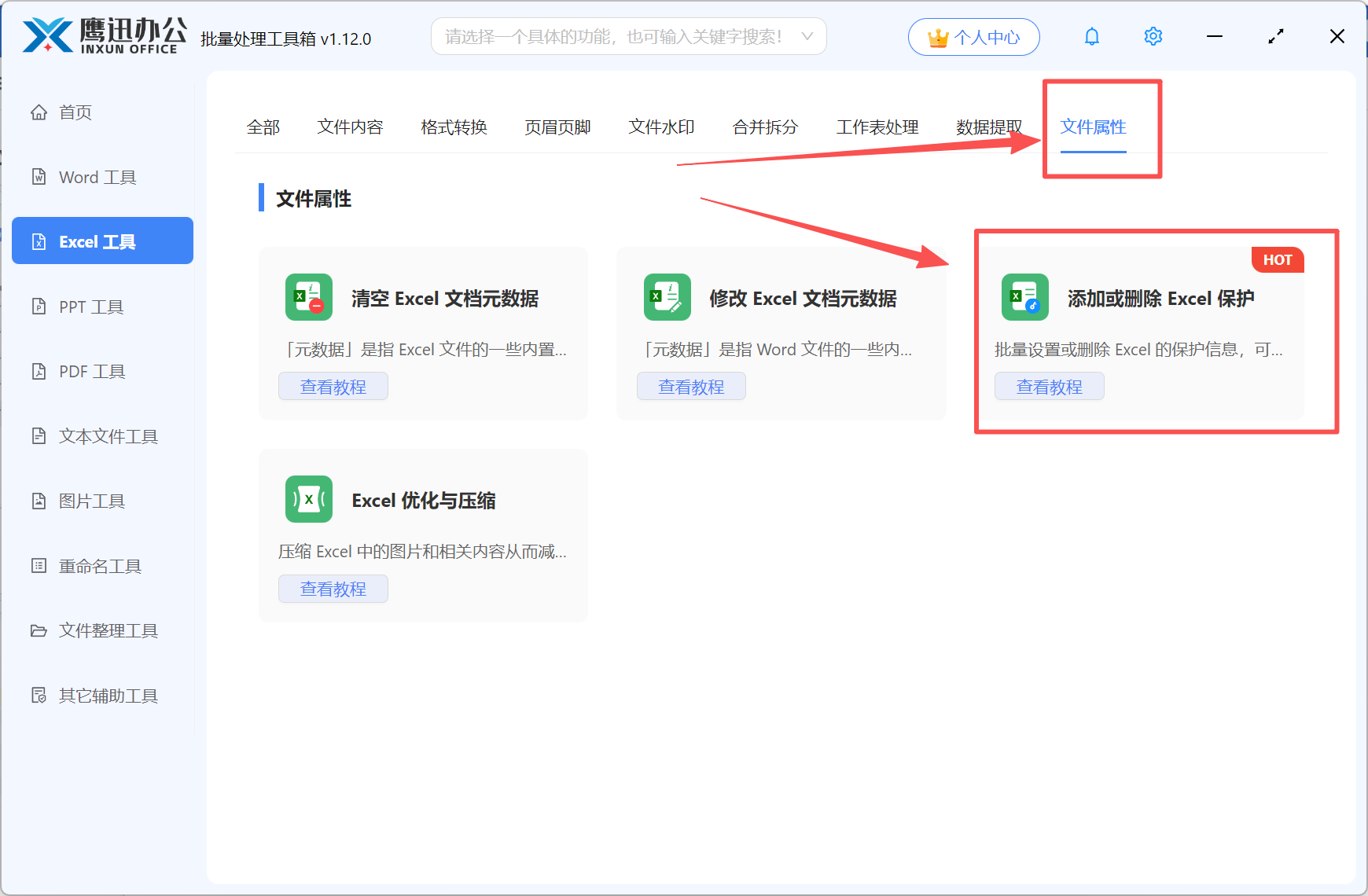Image resolution: width=1368 pixels, height=896 pixels.
Task: Open 个人中心
Action: click(x=973, y=36)
